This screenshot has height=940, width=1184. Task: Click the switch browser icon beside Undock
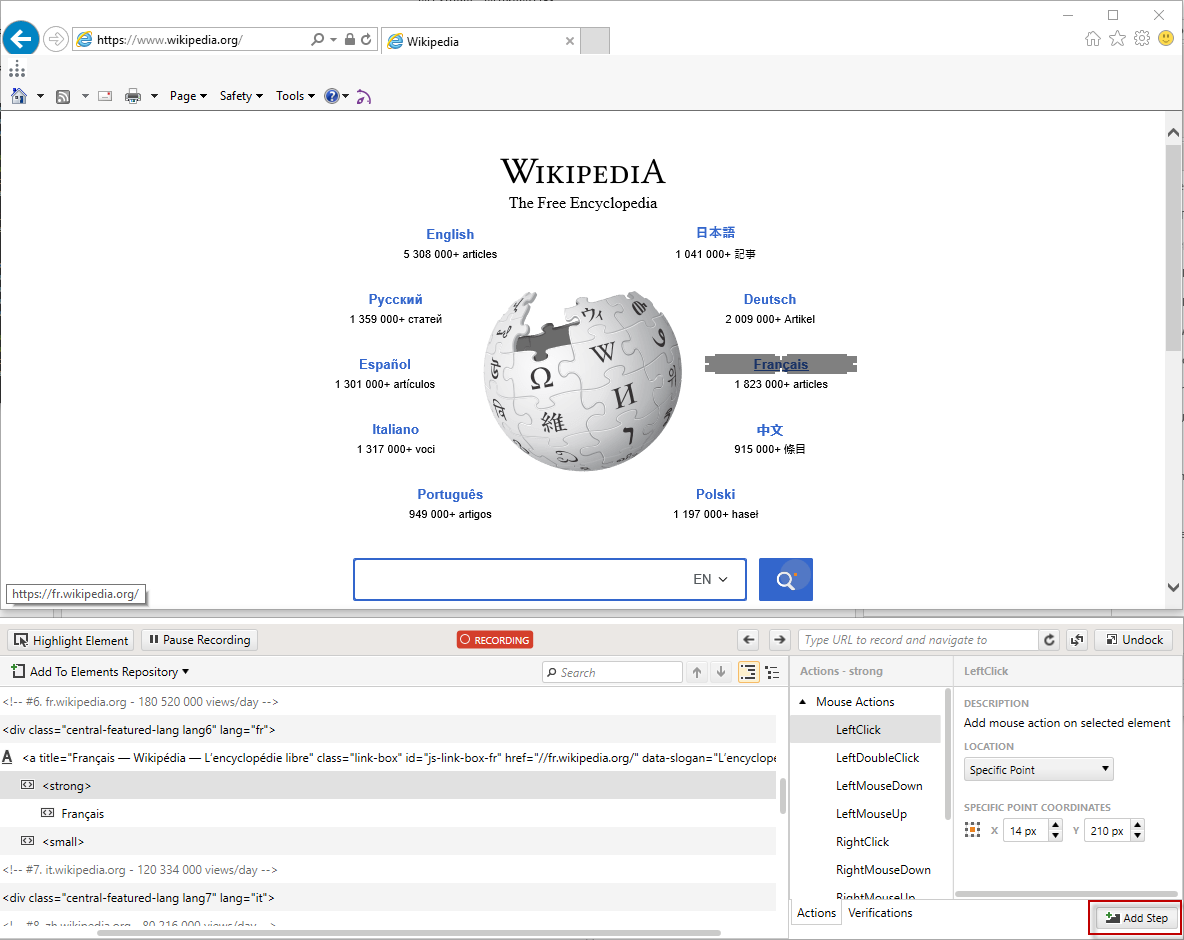click(1077, 640)
